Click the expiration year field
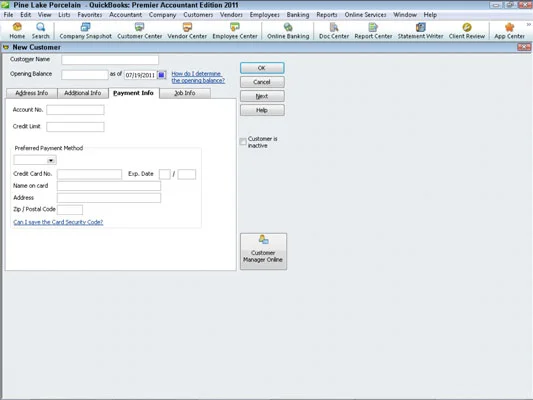 (x=187, y=174)
